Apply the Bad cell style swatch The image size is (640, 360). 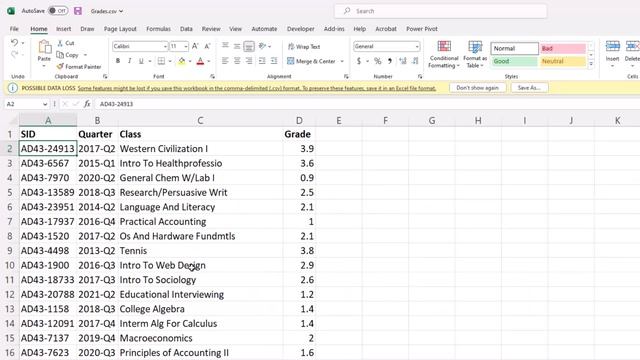[563, 48]
